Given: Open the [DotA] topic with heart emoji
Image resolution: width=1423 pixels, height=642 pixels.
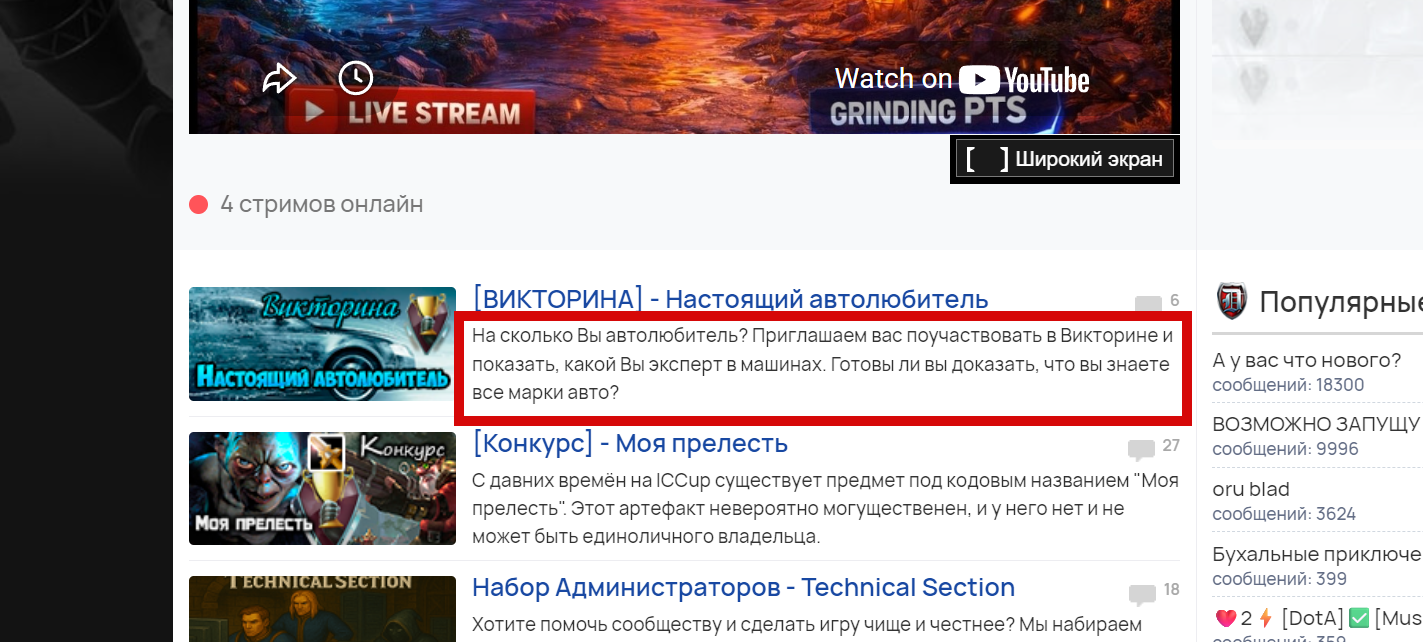Looking at the screenshot, I should click(x=1317, y=618).
